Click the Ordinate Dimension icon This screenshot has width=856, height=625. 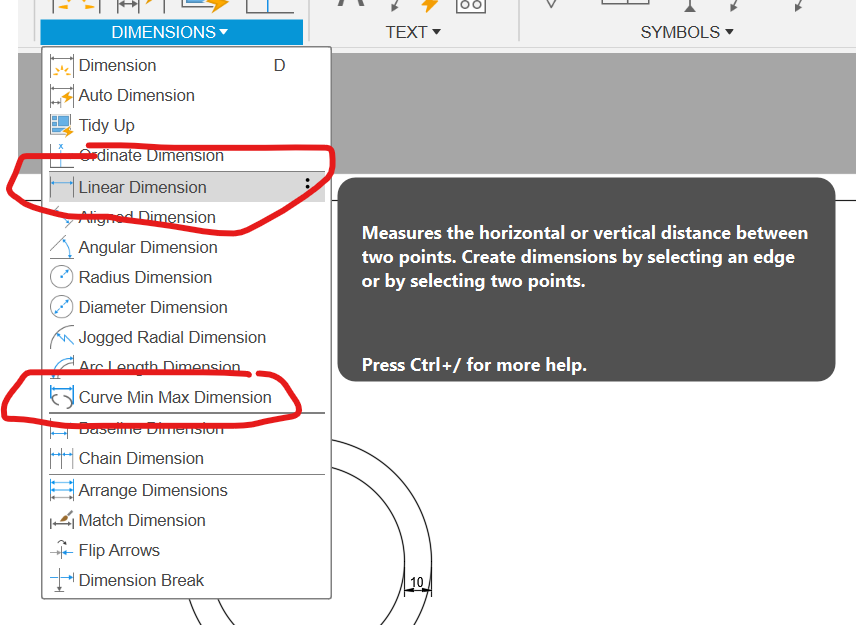click(x=61, y=156)
